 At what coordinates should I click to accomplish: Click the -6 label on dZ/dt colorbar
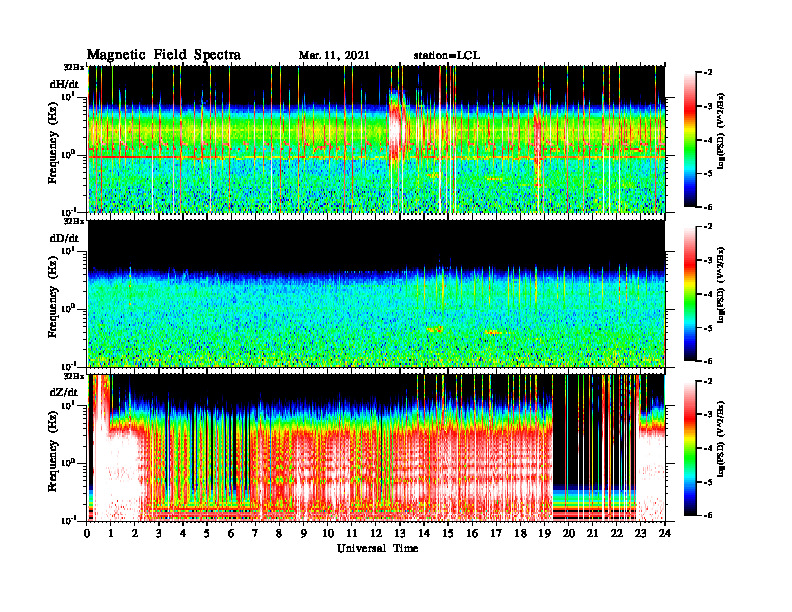point(707,515)
